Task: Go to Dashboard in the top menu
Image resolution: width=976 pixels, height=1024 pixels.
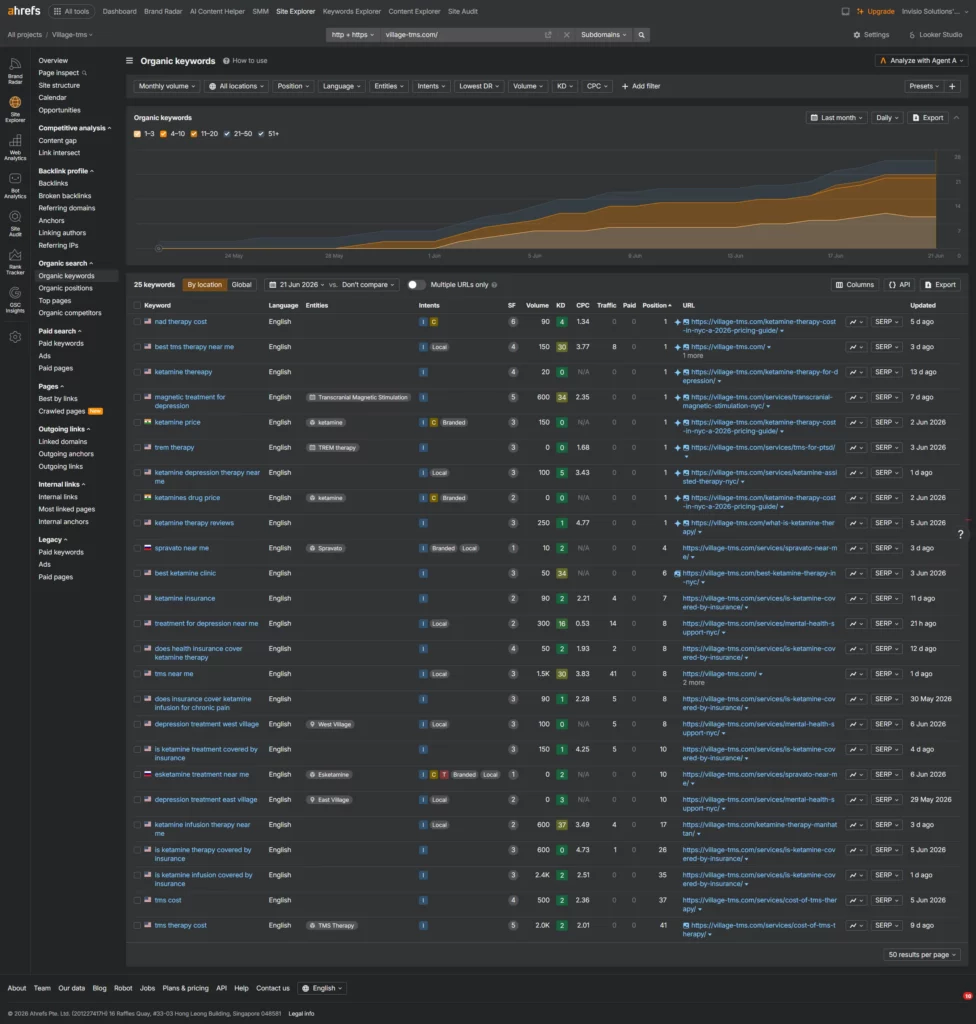Action: pyautogui.click(x=120, y=11)
